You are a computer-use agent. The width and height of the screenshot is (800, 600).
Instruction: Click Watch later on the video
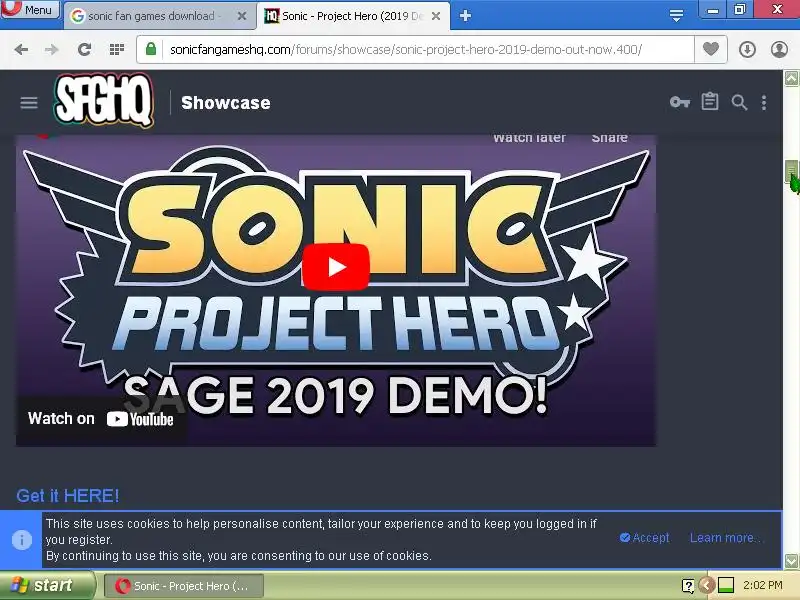[x=529, y=138]
